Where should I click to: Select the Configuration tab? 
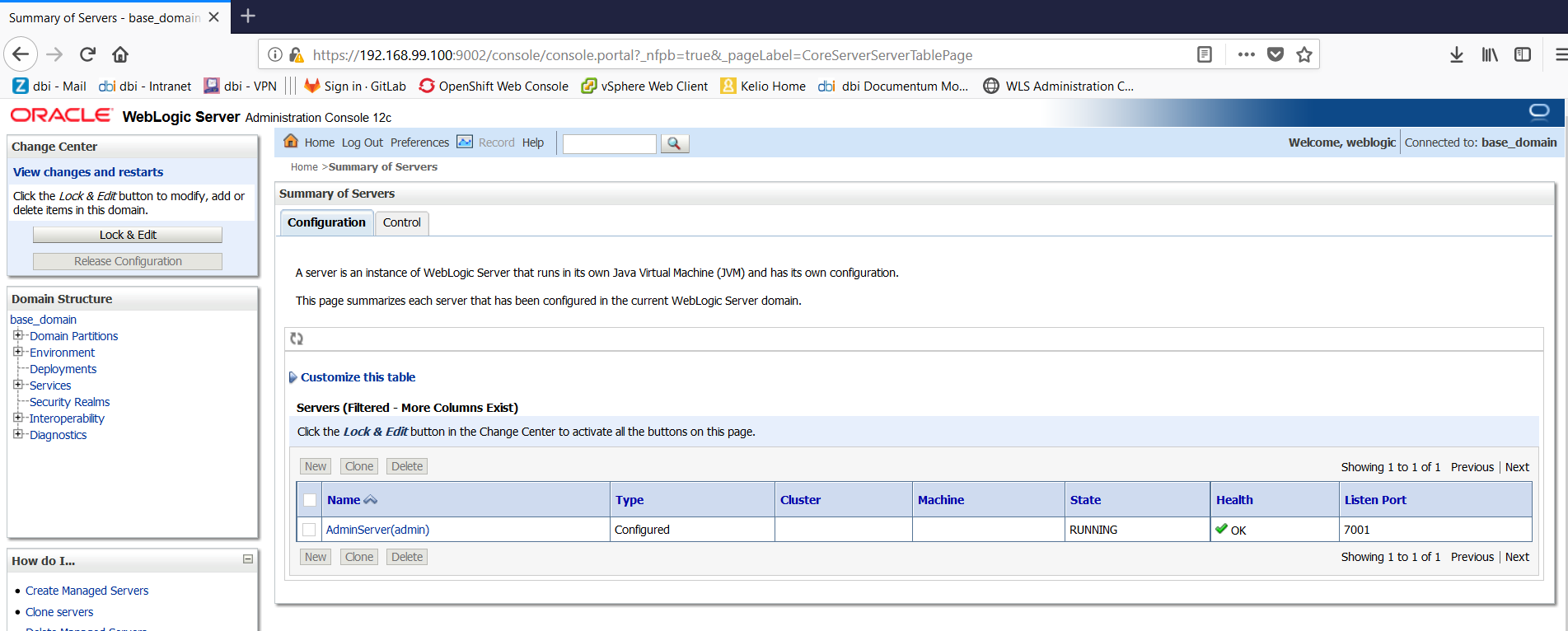click(326, 222)
